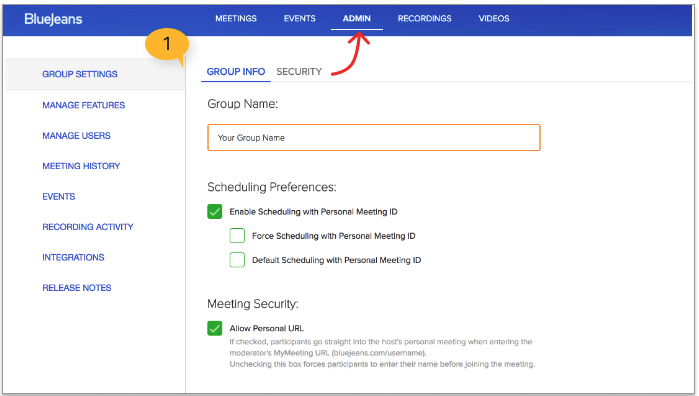Switch to the Videos tab
699x396 pixels.
494,19
